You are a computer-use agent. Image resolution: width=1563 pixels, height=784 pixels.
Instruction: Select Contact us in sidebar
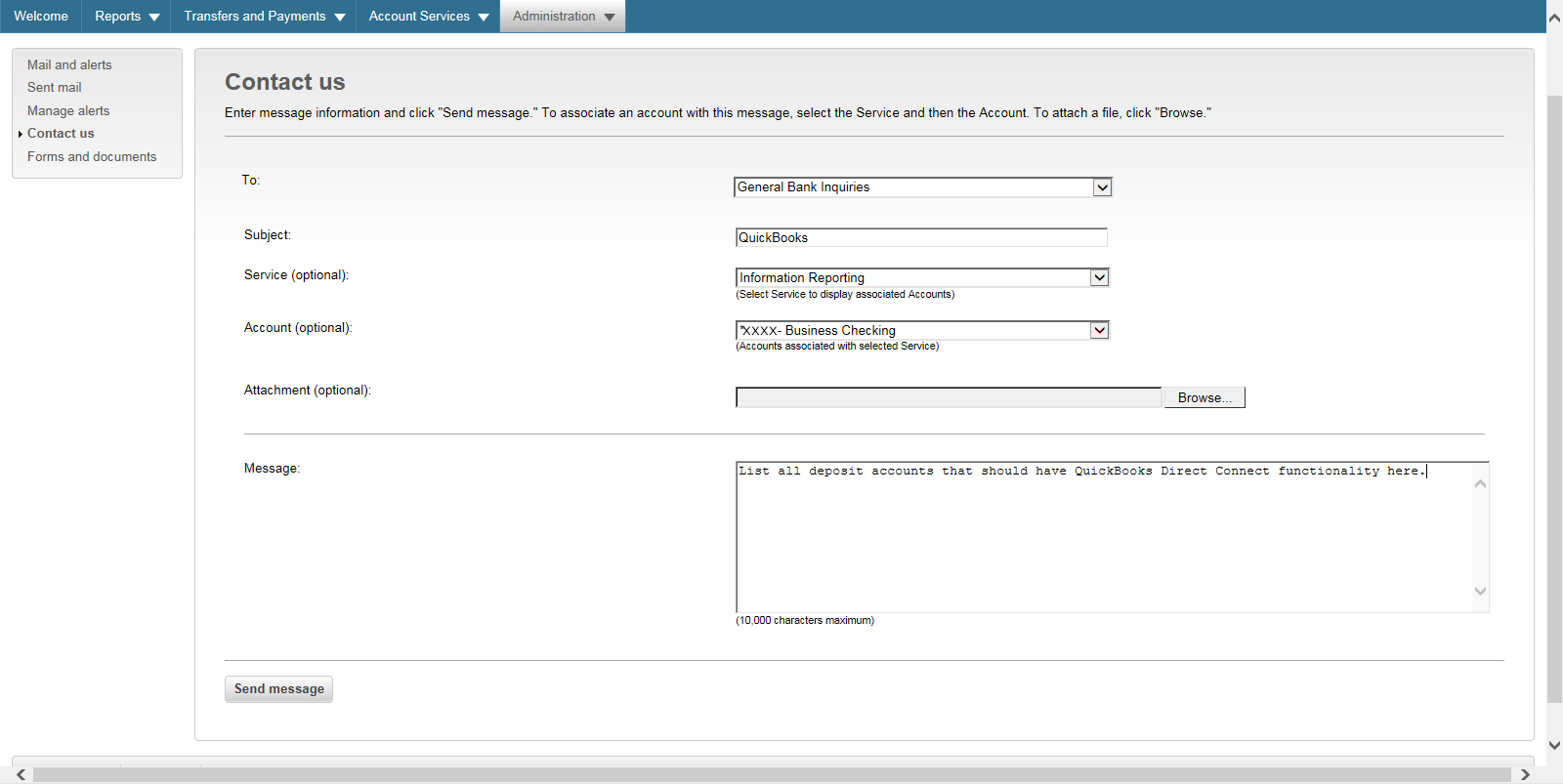tap(61, 133)
